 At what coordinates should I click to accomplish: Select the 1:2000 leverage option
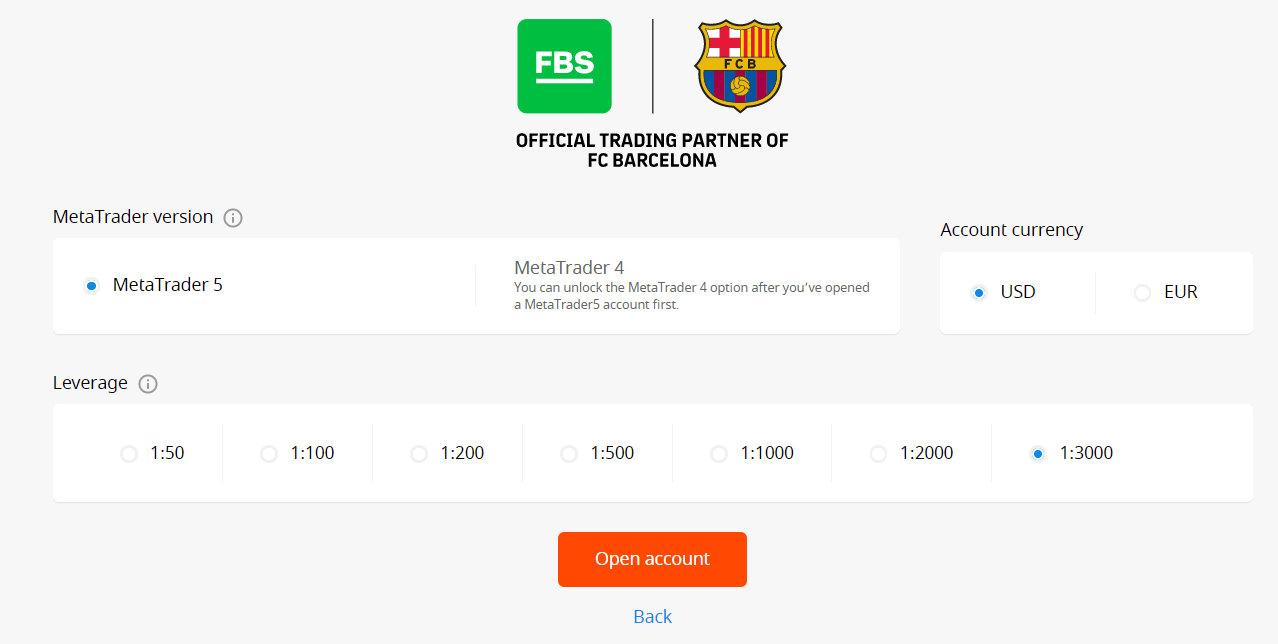(878, 453)
